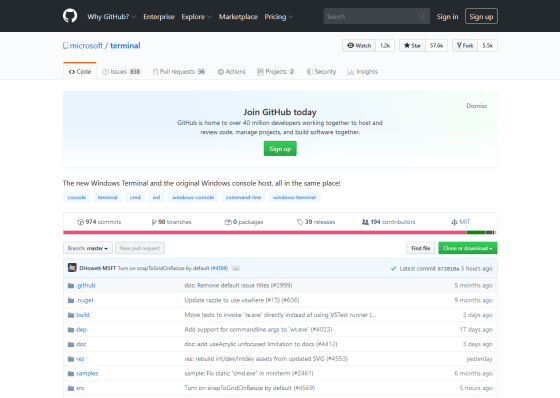Open the Branch: master dropdown
The image size is (560, 398).
pyautogui.click(x=88, y=248)
